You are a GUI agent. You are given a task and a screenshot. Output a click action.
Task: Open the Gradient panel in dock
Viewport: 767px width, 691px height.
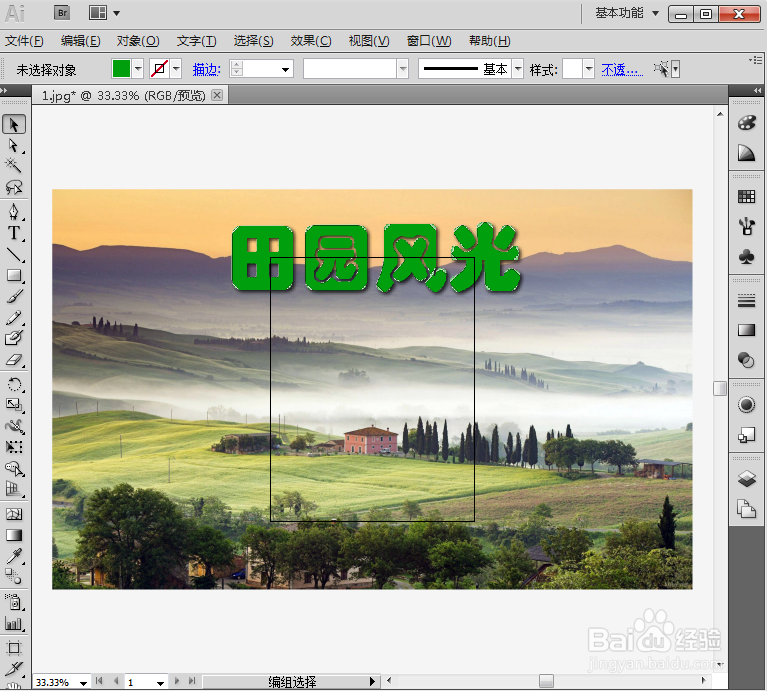[746, 330]
